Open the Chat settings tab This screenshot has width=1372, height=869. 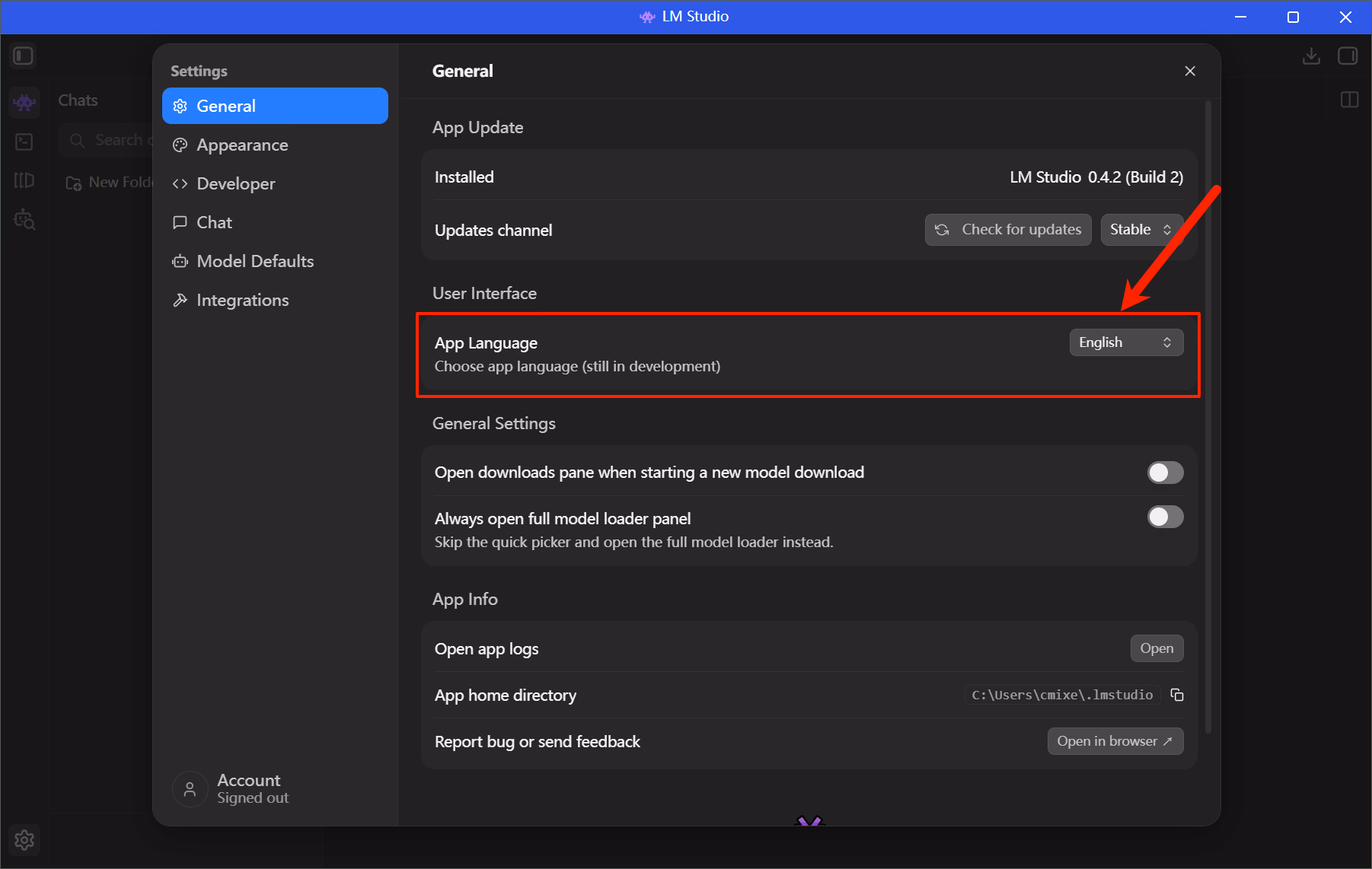click(x=275, y=222)
